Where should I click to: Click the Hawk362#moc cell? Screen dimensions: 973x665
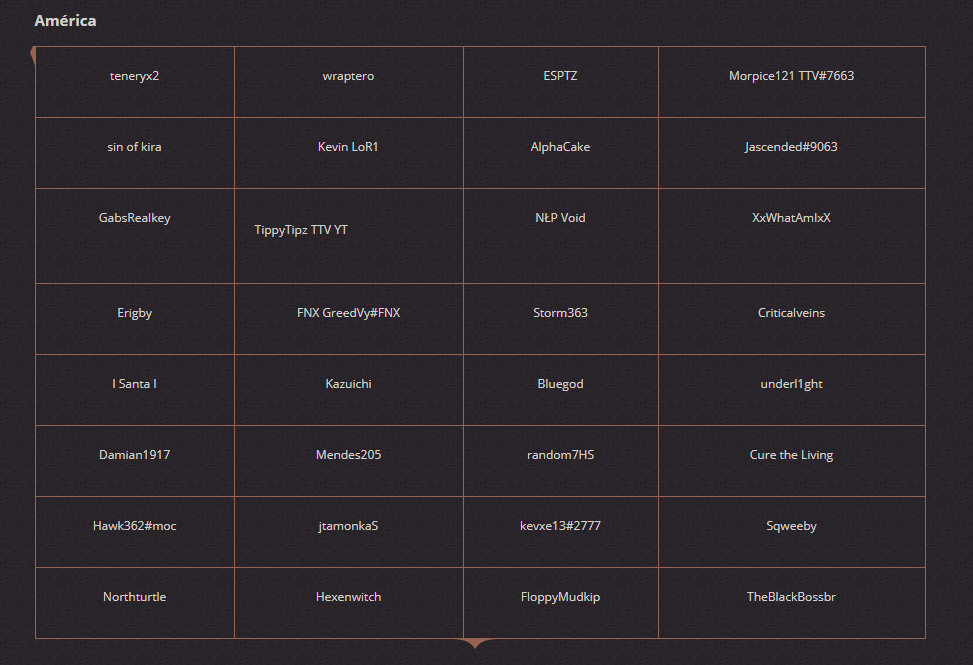pyautogui.click(x=135, y=532)
